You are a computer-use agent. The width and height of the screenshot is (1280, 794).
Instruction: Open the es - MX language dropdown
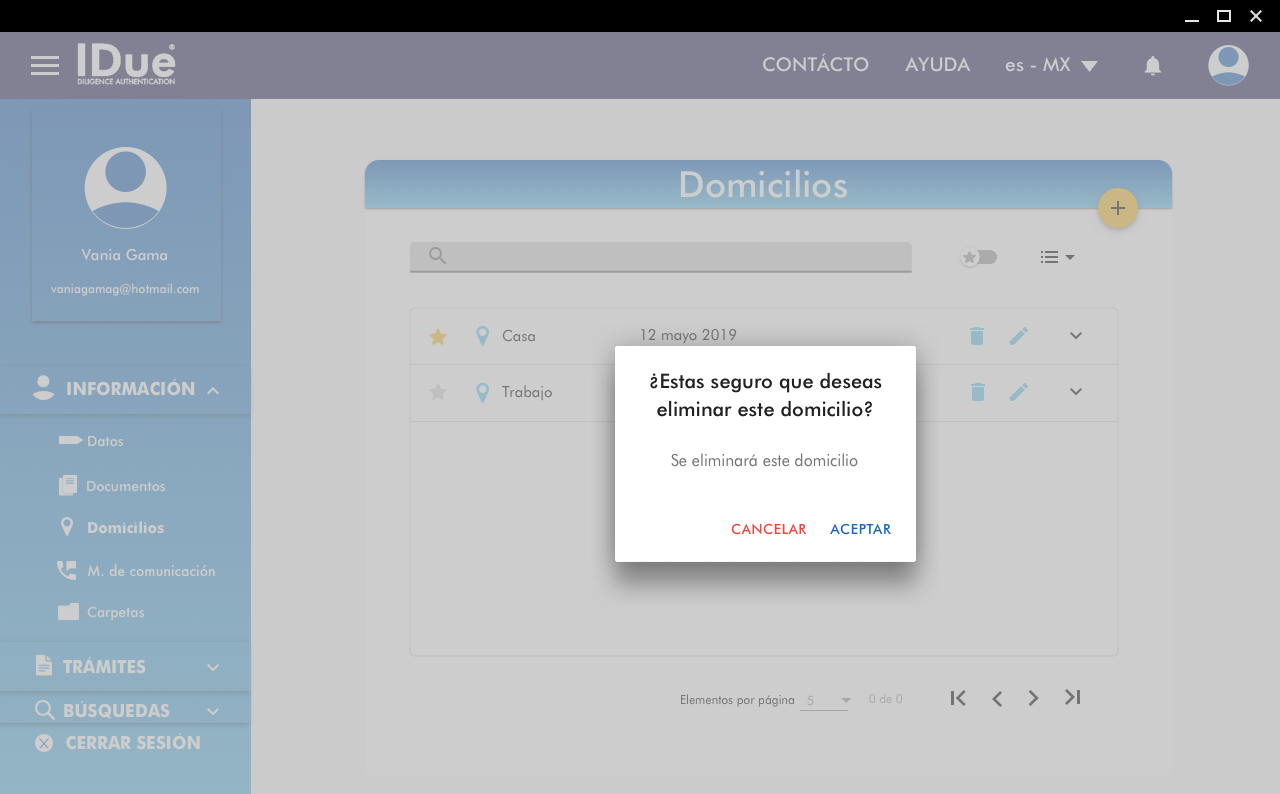pos(1051,66)
